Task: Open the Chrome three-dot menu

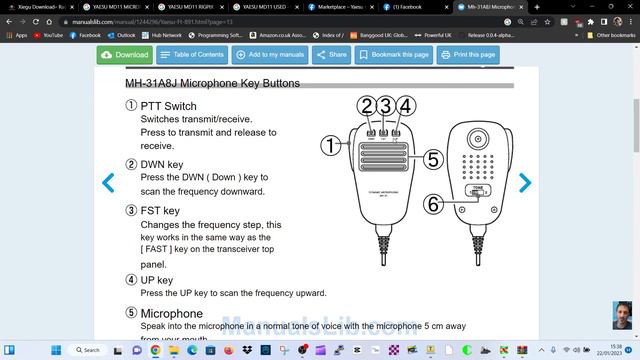Action: 631,22
